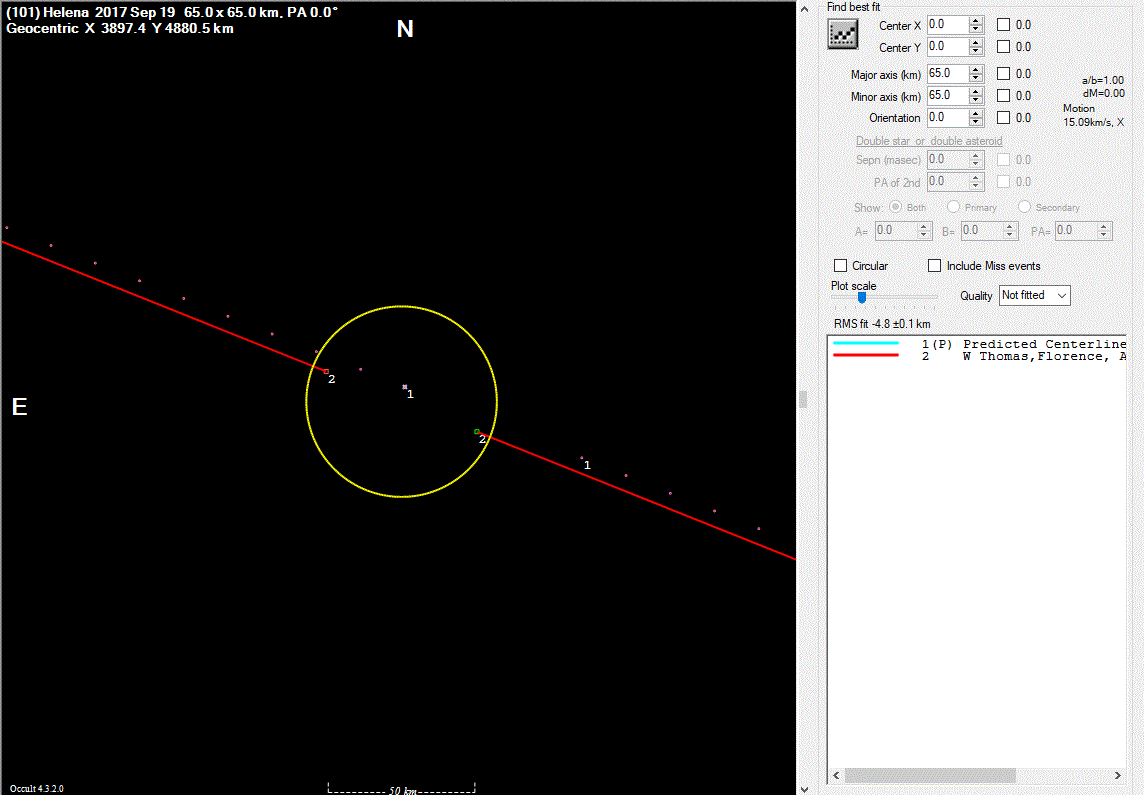Viewport: 1144px width, 795px height.
Task: Decrease Center X with the down spinner arrow
Action: point(976,29)
